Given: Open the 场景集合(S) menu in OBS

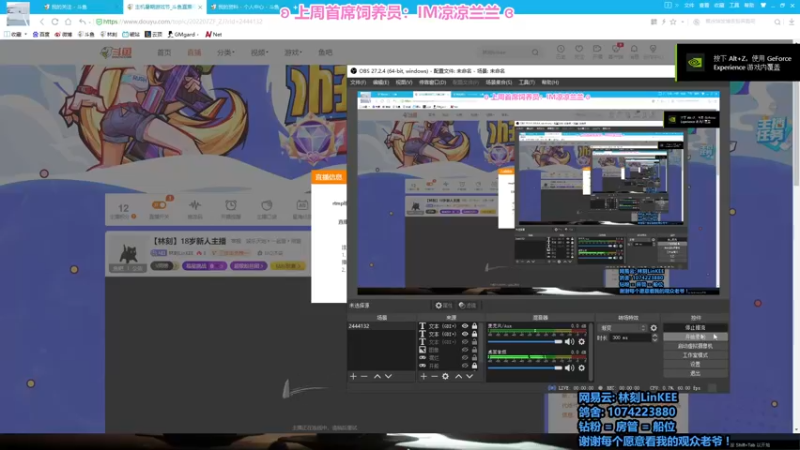Looking at the screenshot, I should pyautogui.click(x=498, y=82).
